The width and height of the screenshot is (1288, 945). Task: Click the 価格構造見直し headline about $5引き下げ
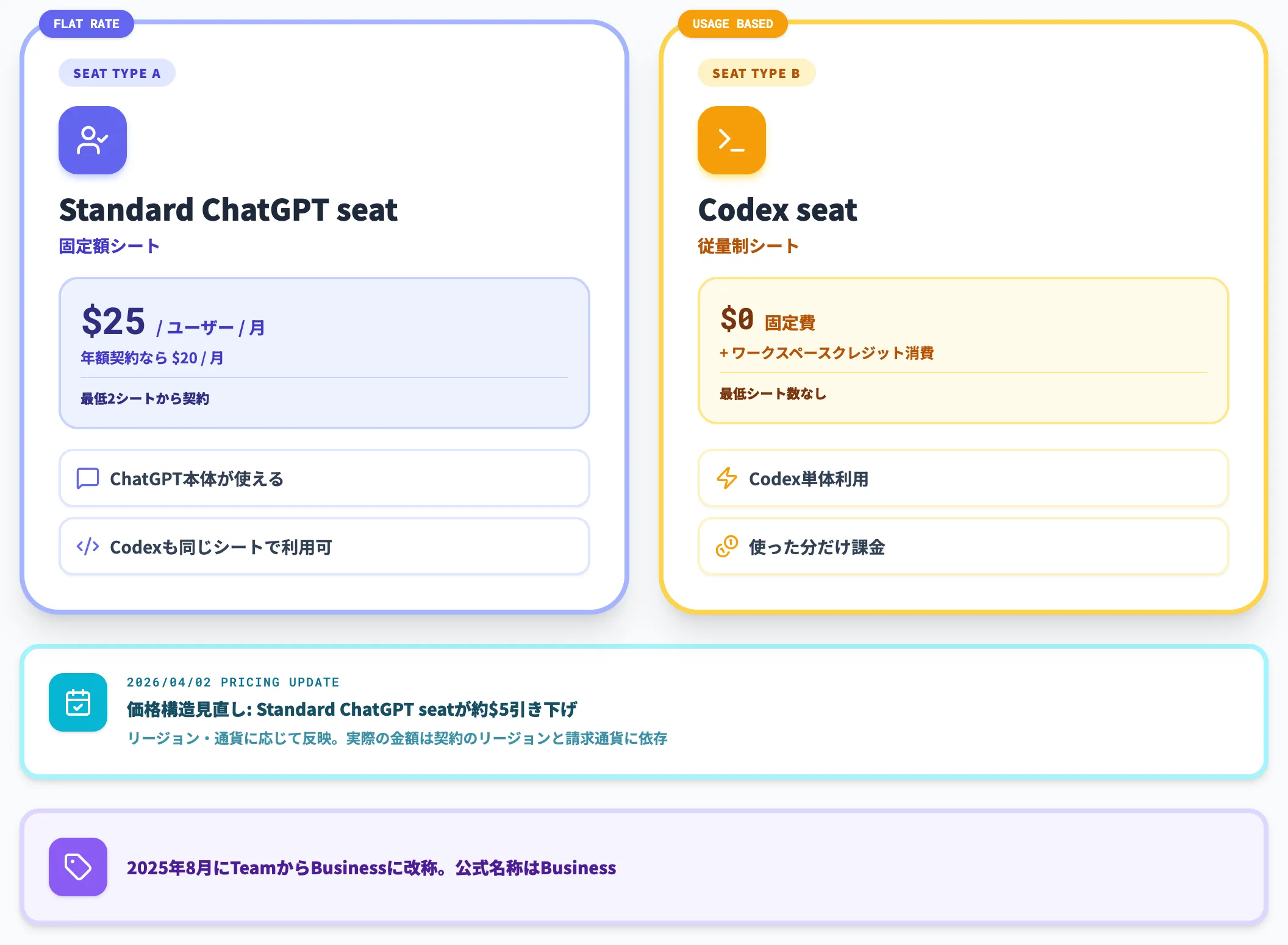click(x=352, y=710)
